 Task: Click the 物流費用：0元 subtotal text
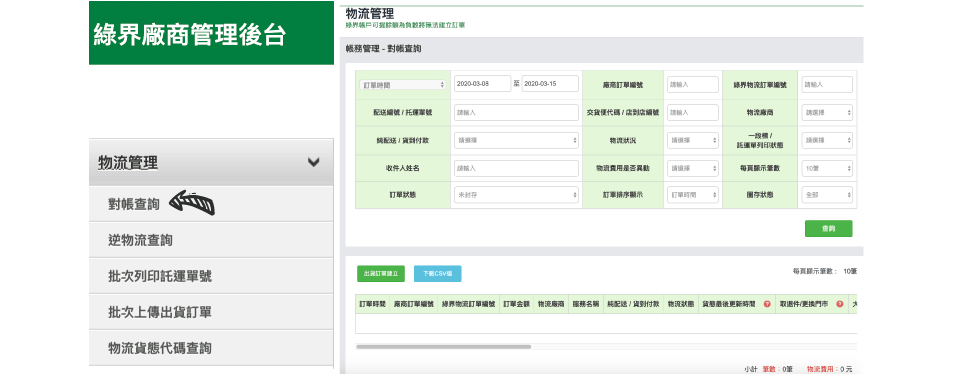[x=830, y=369]
